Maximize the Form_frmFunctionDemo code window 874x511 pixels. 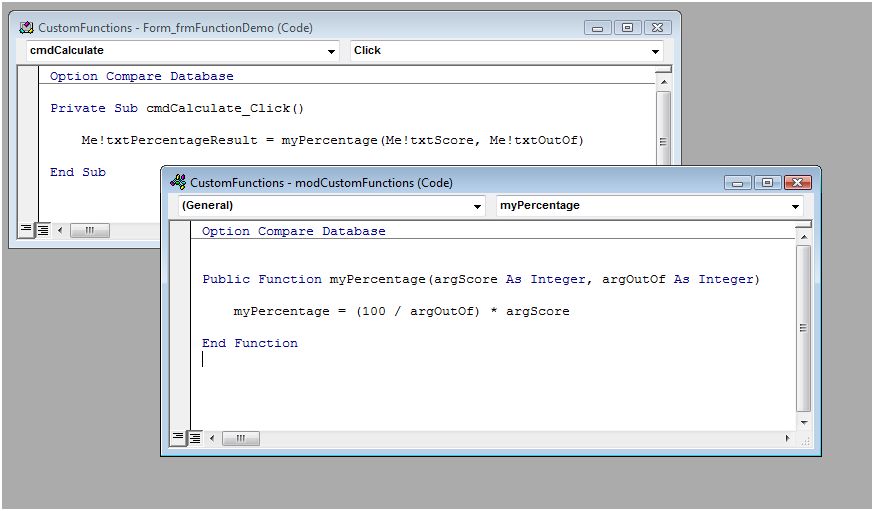pyautogui.click(x=628, y=27)
